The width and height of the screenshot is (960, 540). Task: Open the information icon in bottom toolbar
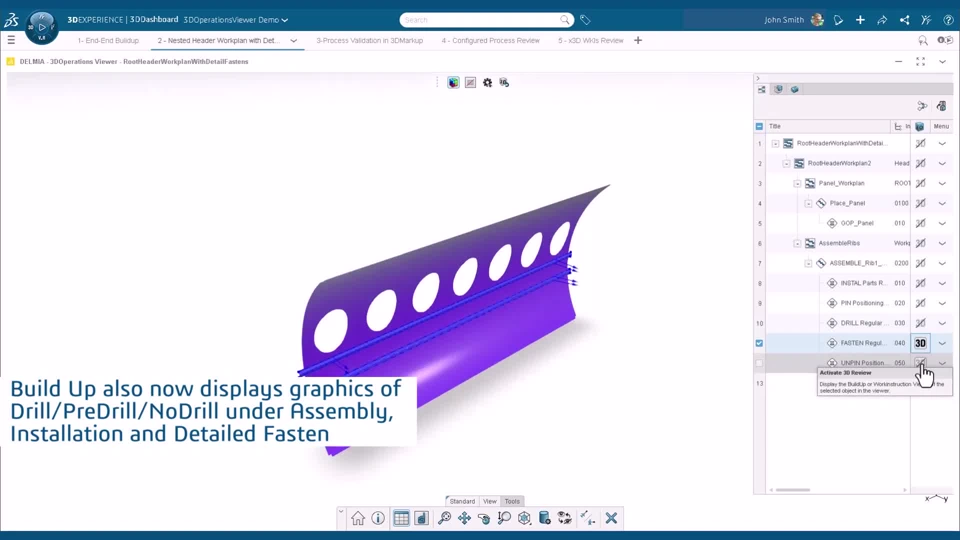tap(378, 518)
